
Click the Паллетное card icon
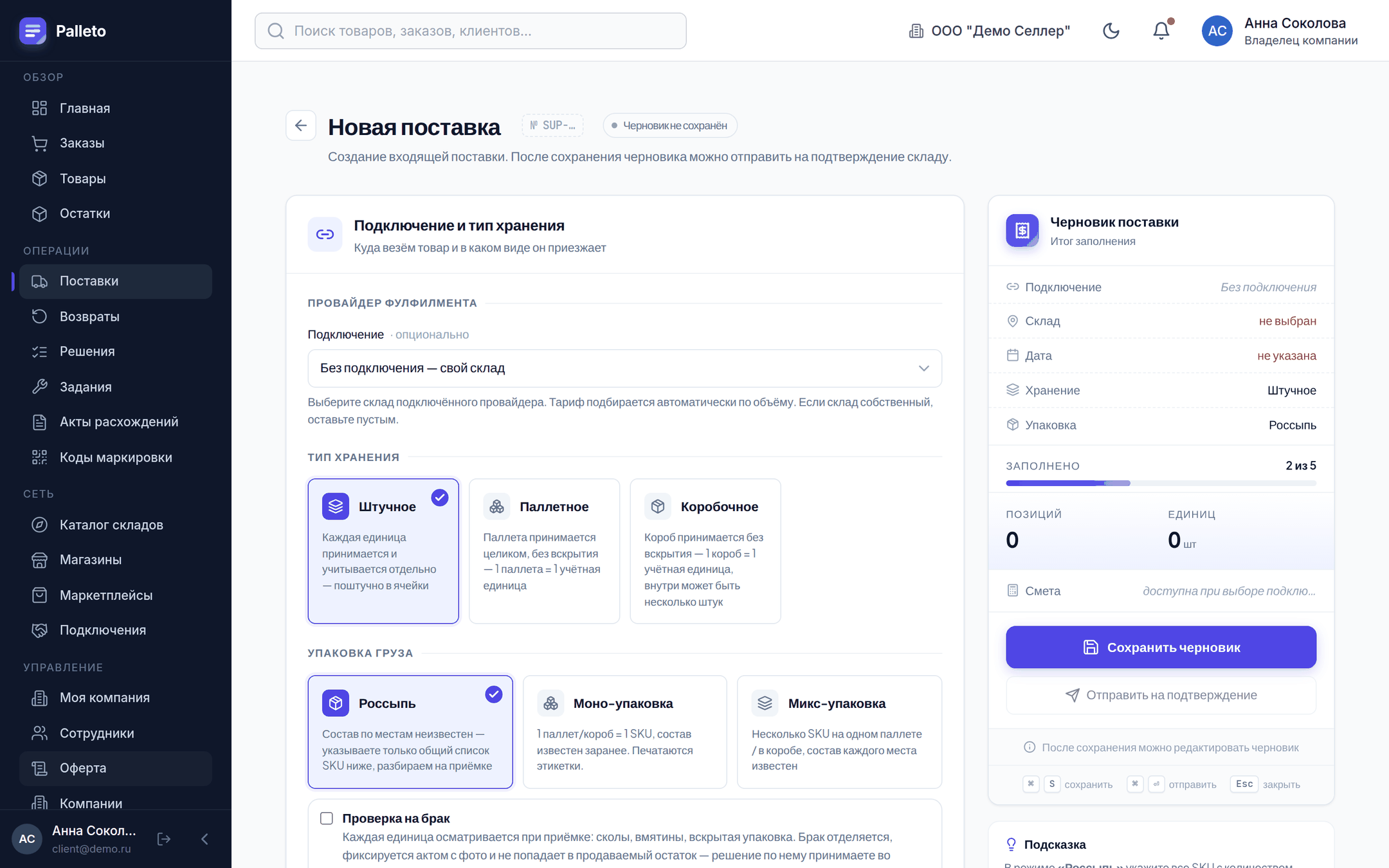click(496, 507)
